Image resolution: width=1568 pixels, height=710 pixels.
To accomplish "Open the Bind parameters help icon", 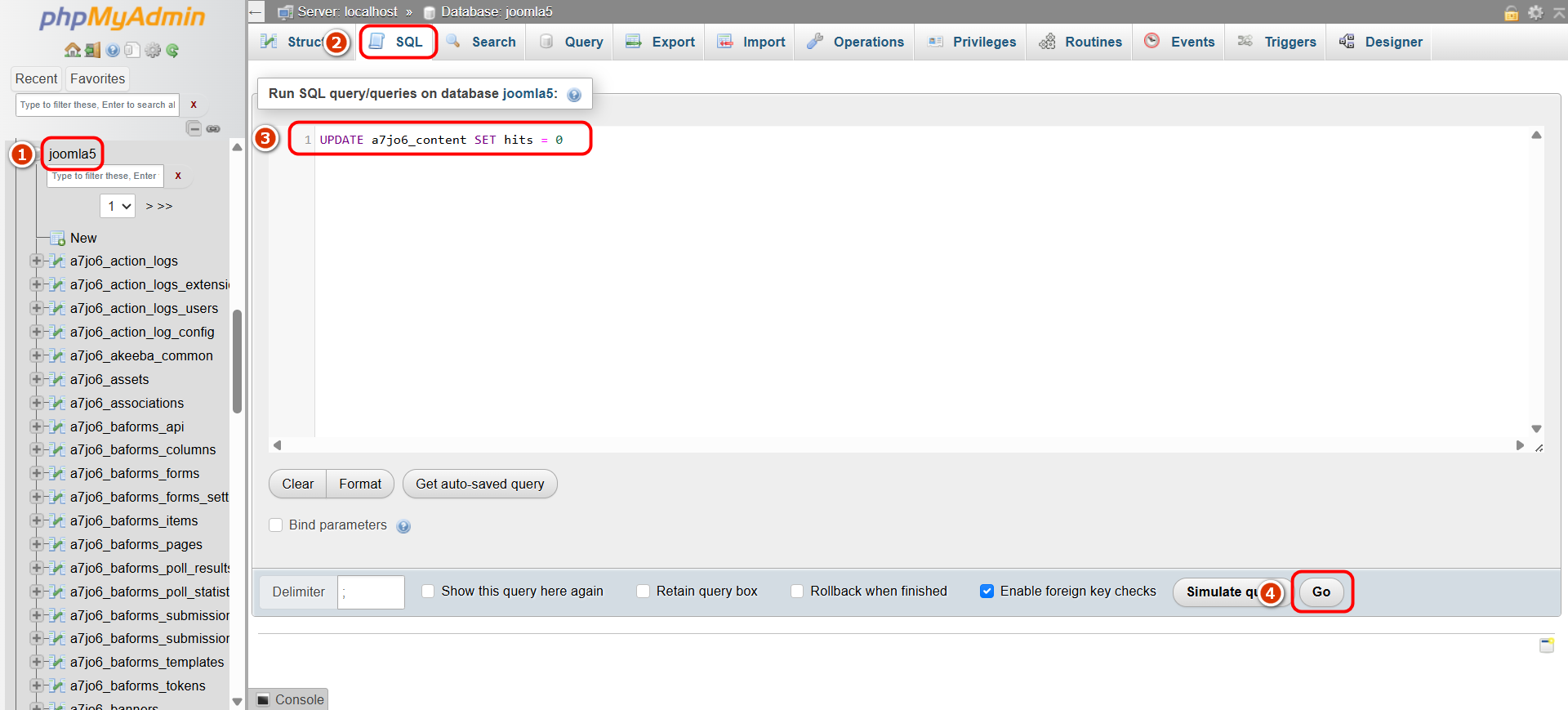I will 403,526.
